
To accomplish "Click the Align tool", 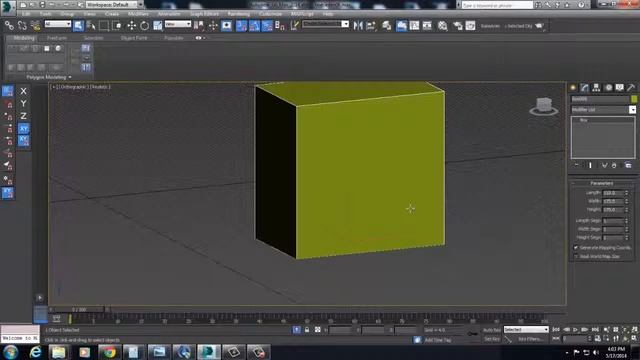I will pos(371,26).
